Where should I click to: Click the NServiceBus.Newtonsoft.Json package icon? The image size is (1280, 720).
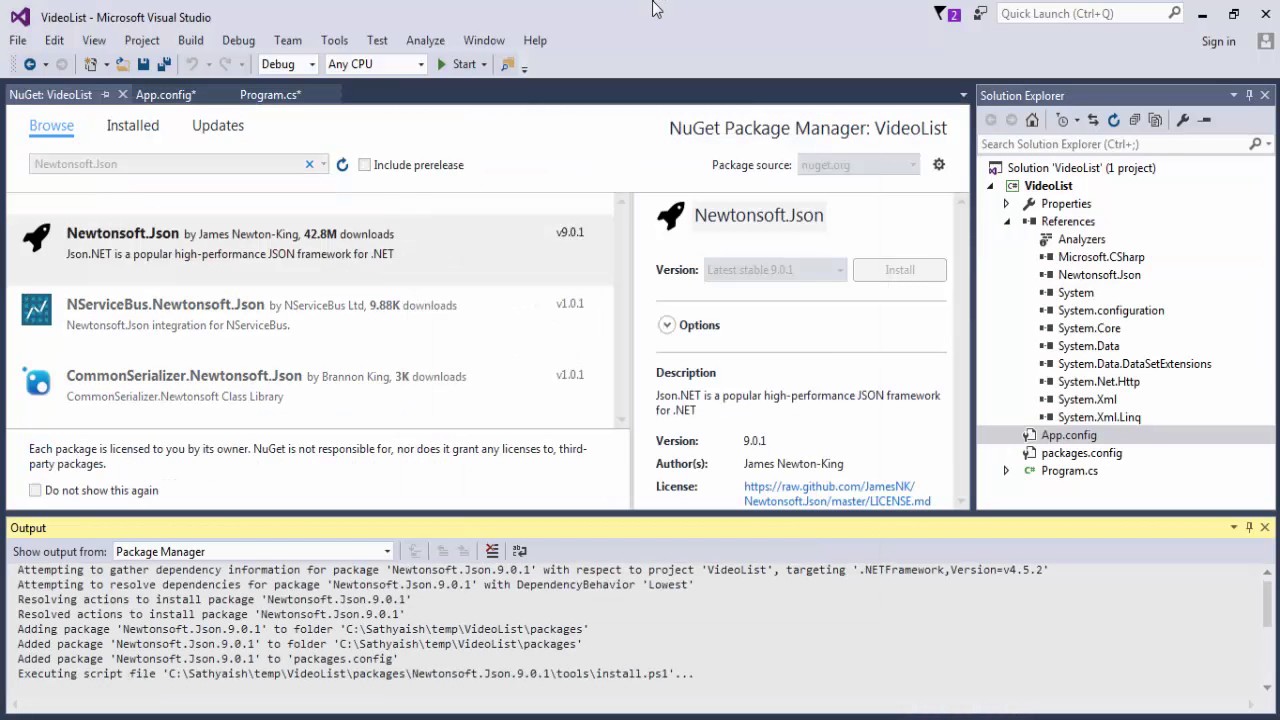pos(37,310)
